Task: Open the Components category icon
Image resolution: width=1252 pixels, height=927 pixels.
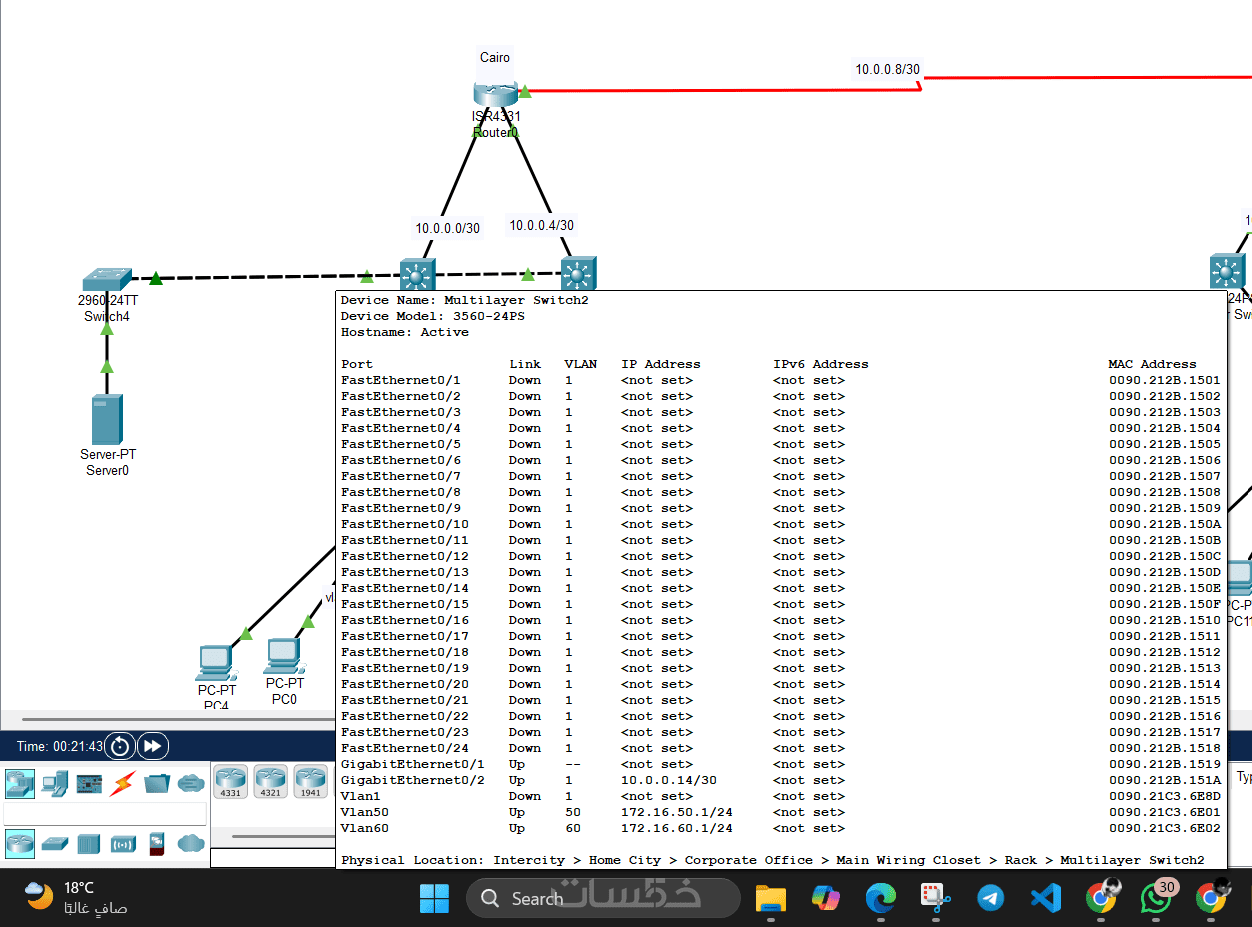Action: [x=89, y=783]
